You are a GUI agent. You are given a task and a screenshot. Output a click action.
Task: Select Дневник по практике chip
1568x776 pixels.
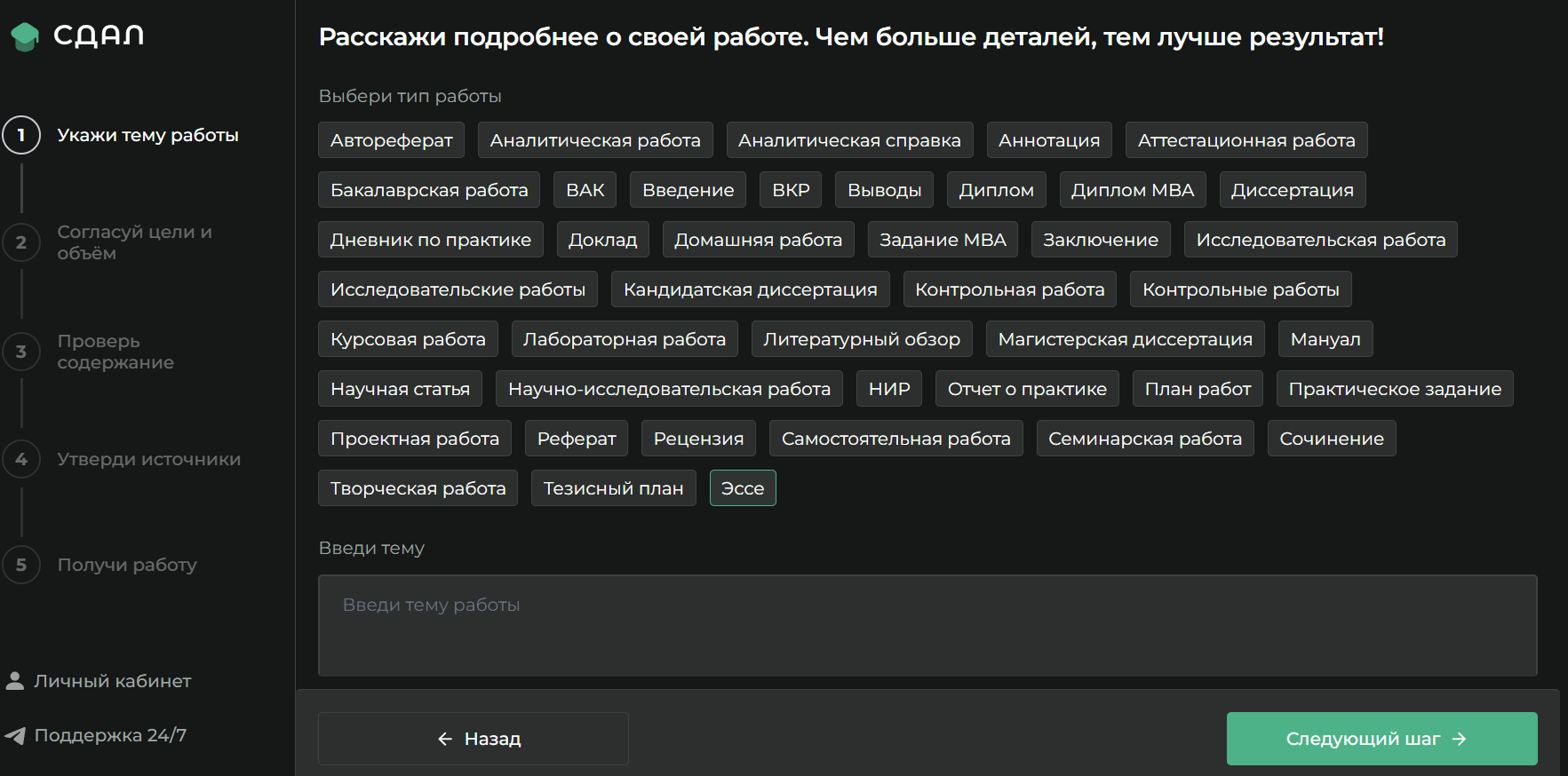(431, 240)
